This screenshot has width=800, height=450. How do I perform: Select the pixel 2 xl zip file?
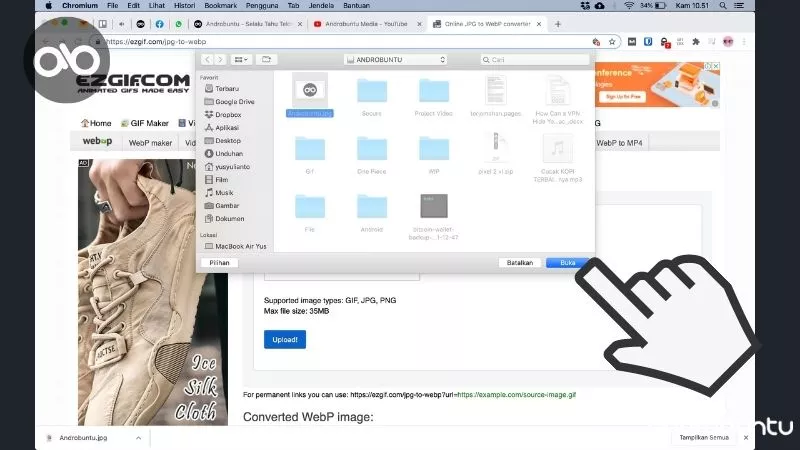[495, 147]
